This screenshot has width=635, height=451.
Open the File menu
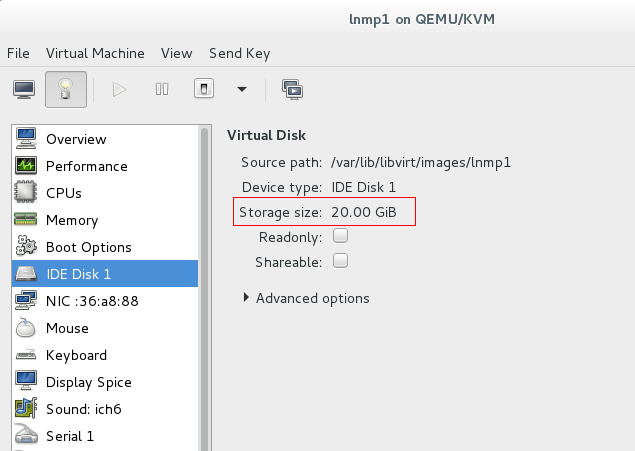coord(18,53)
